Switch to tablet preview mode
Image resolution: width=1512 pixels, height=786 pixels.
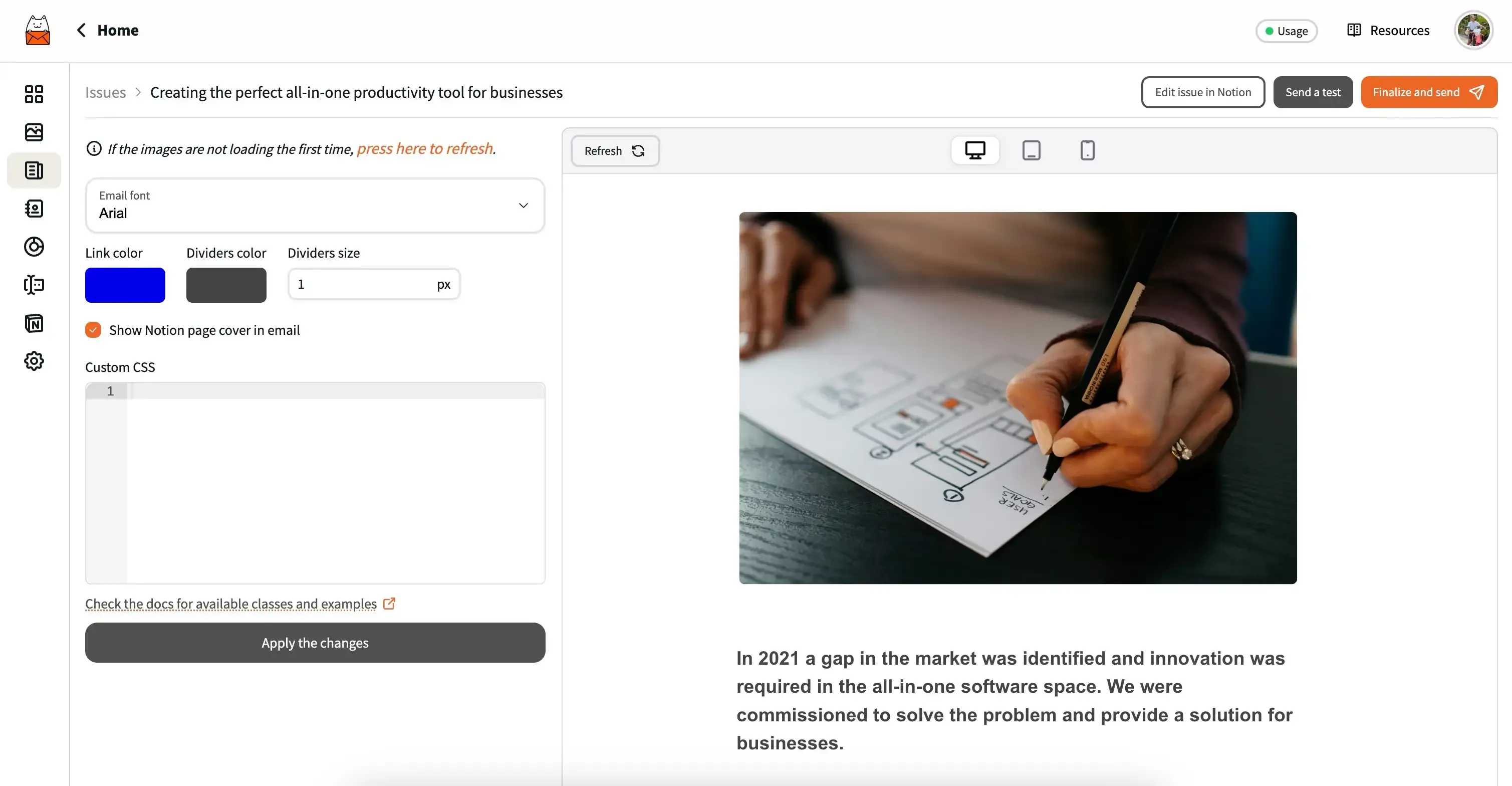(x=1030, y=150)
